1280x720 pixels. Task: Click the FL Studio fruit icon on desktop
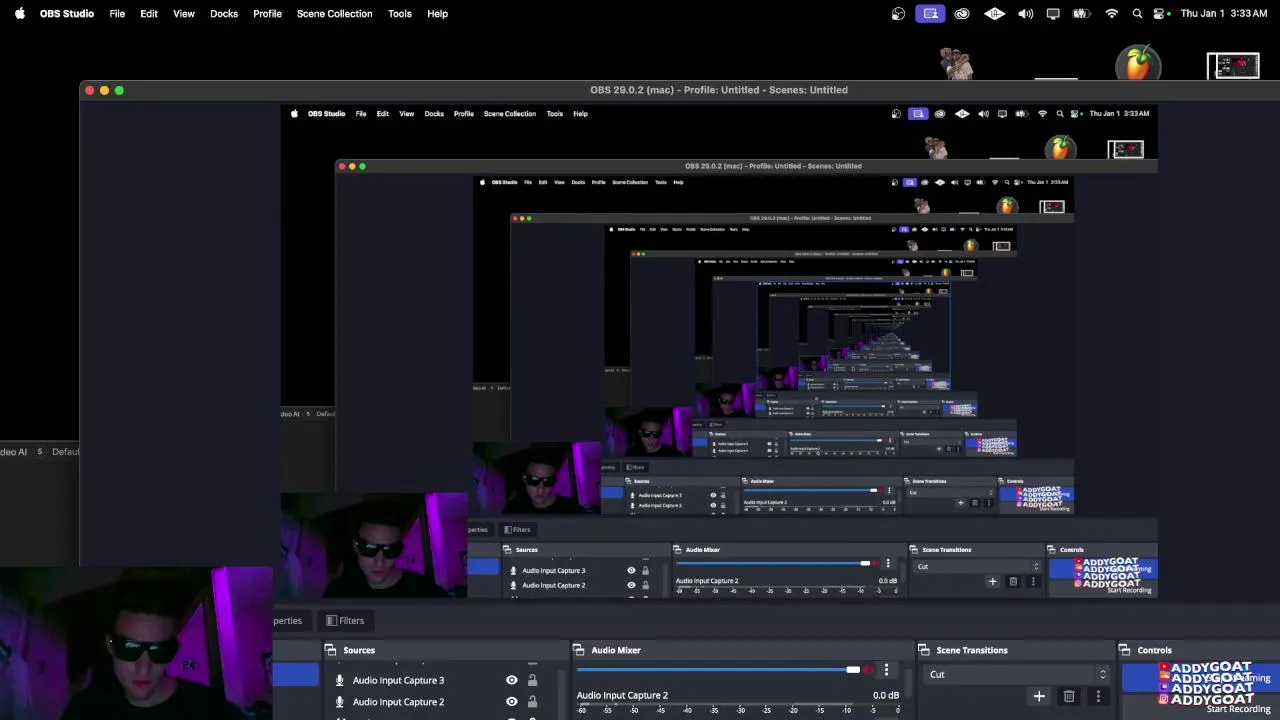pos(1138,63)
